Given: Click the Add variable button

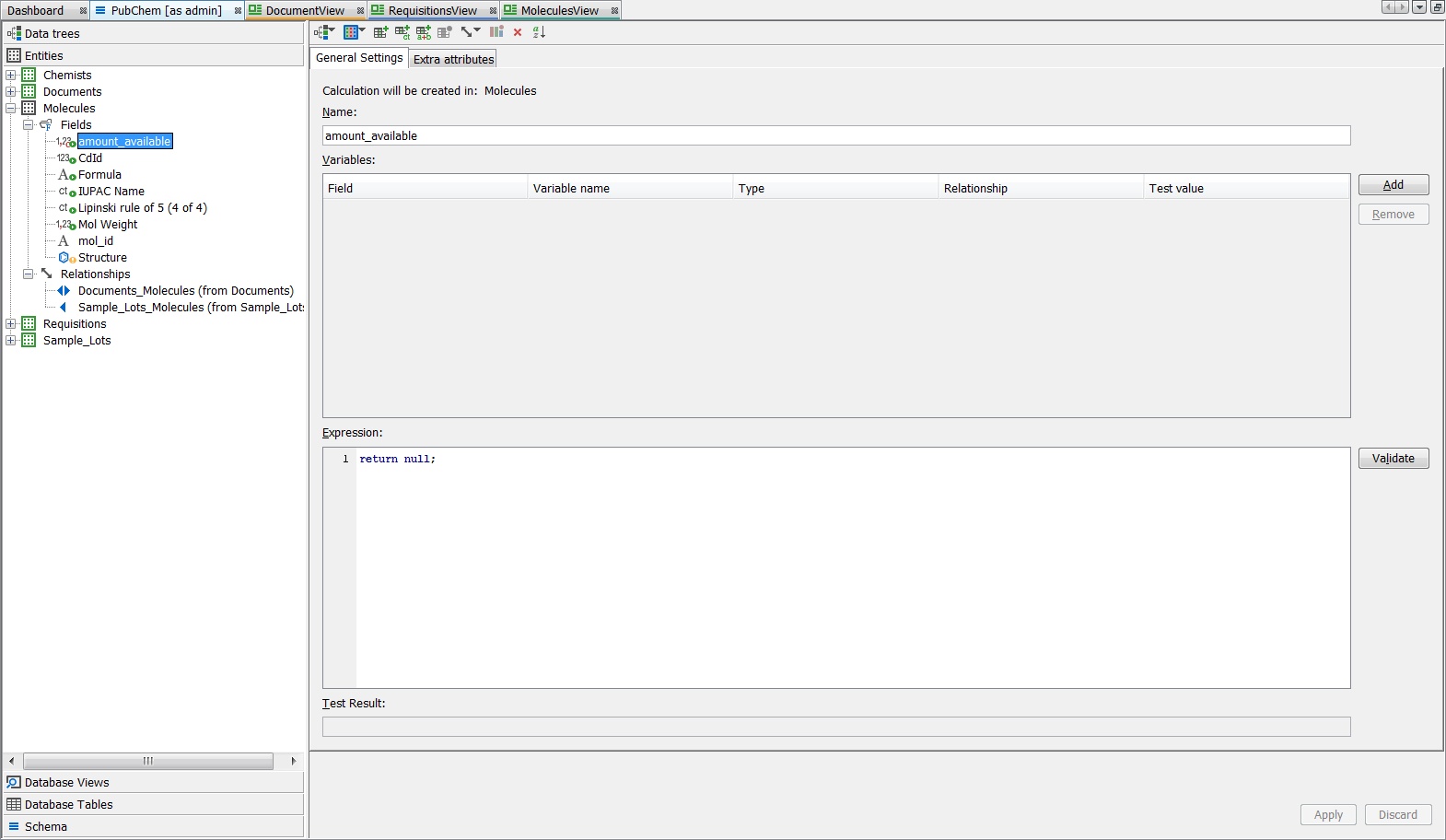Looking at the screenshot, I should [1393, 185].
